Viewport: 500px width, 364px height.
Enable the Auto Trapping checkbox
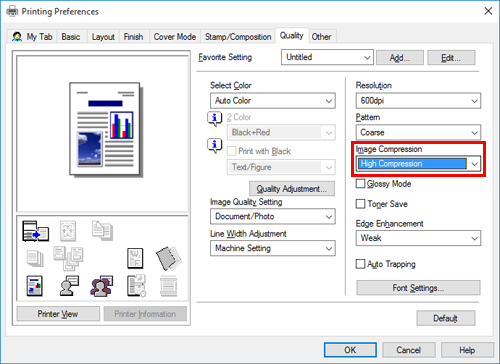click(360, 264)
